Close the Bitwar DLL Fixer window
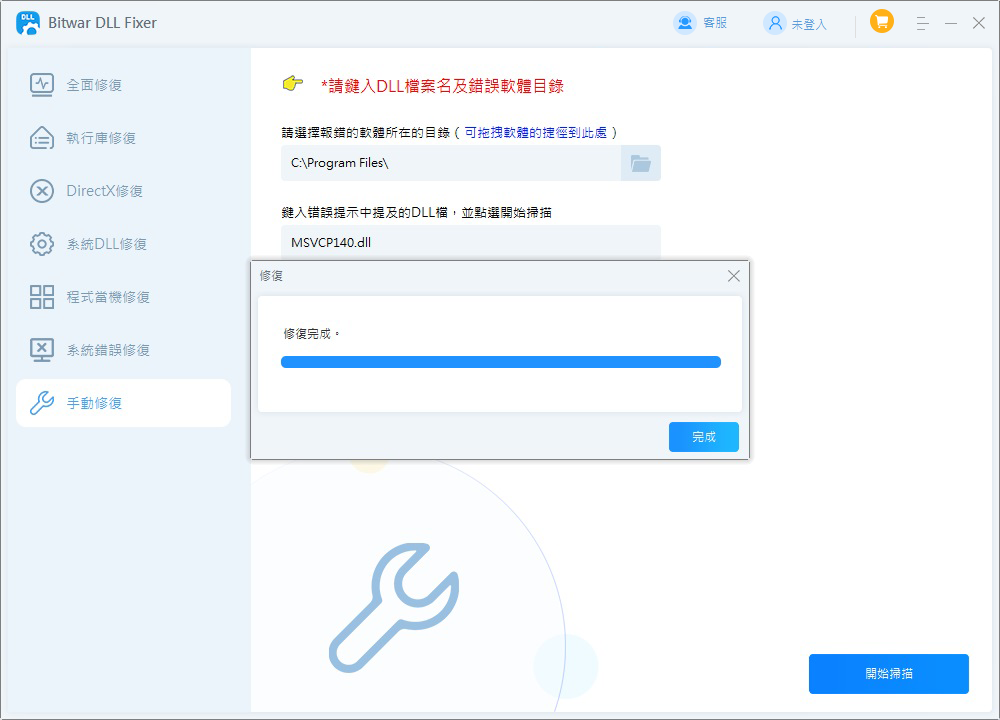 (x=979, y=23)
